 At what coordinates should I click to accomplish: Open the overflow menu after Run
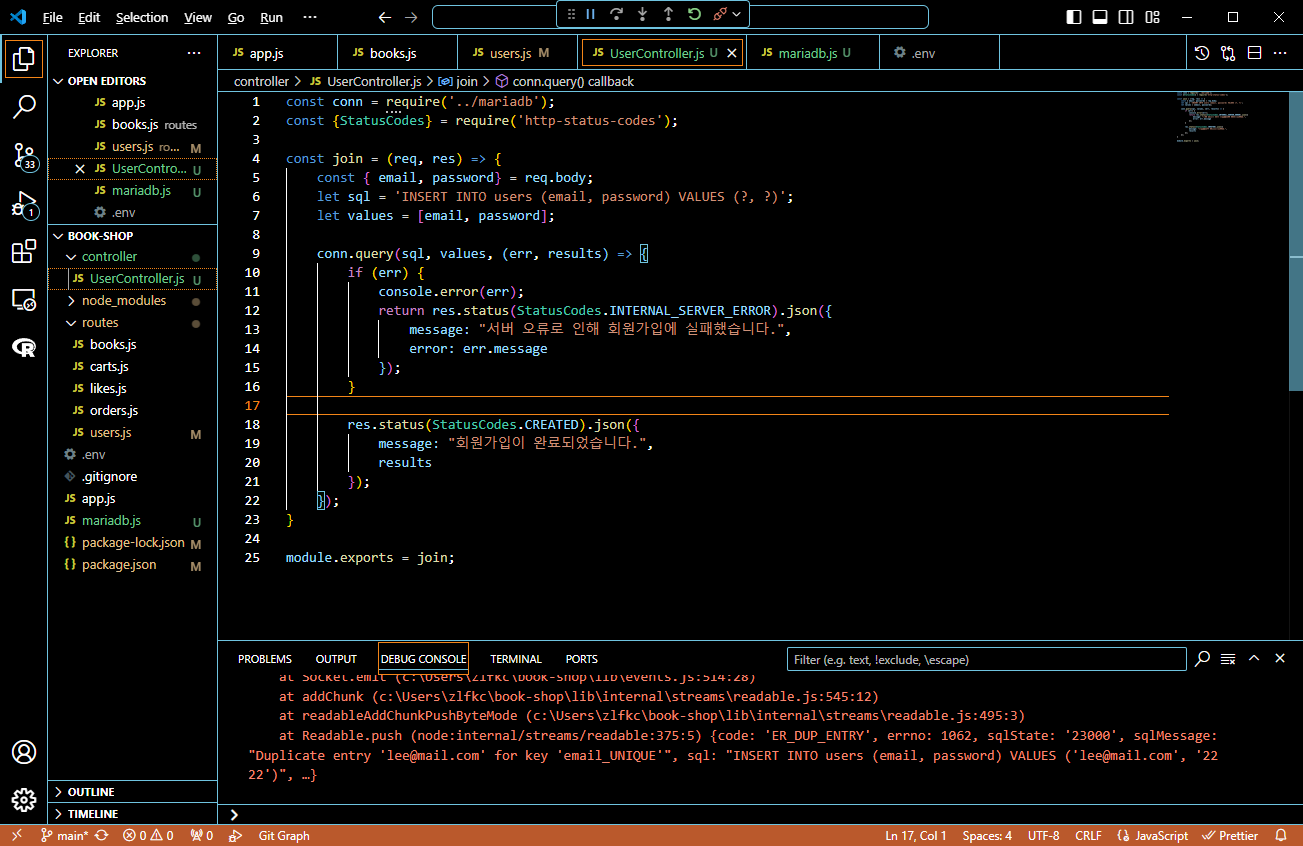point(309,17)
